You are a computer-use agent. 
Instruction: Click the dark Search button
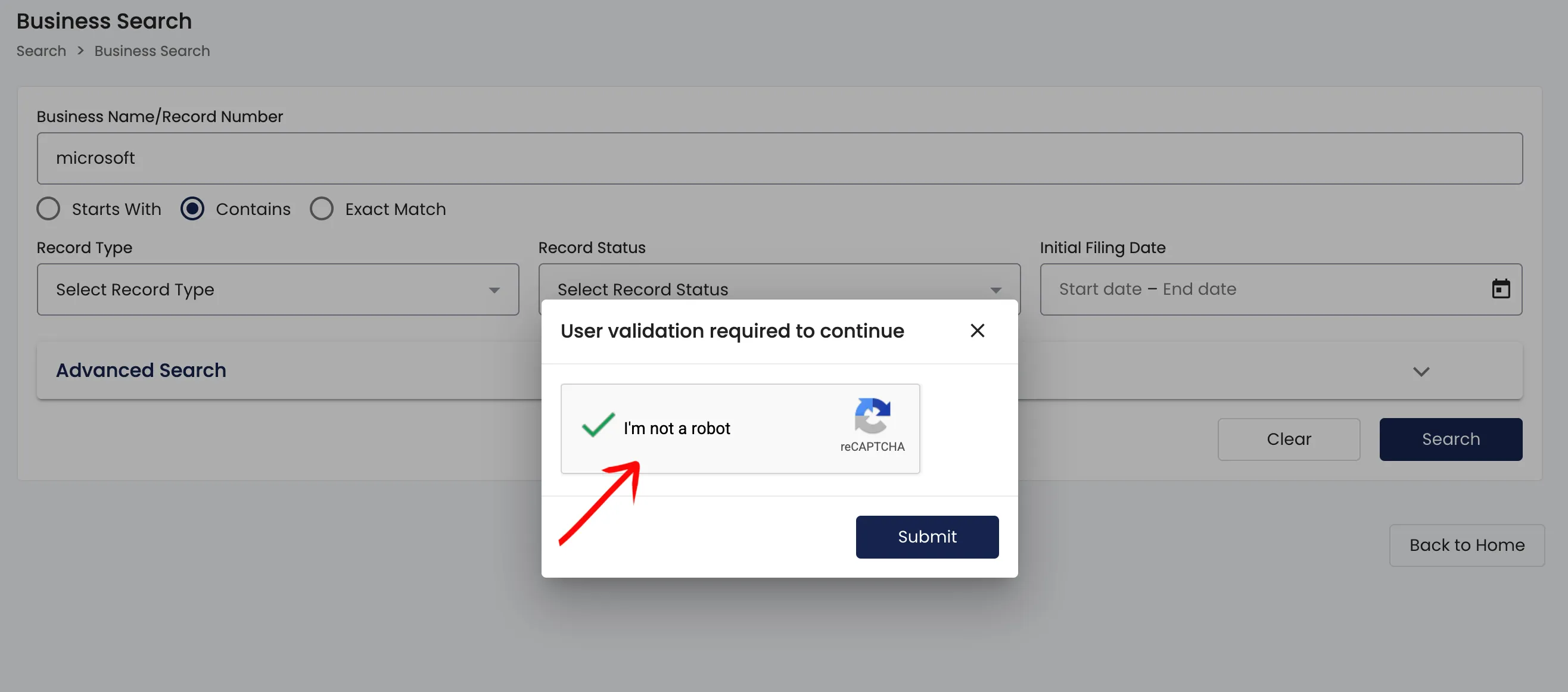(x=1451, y=439)
